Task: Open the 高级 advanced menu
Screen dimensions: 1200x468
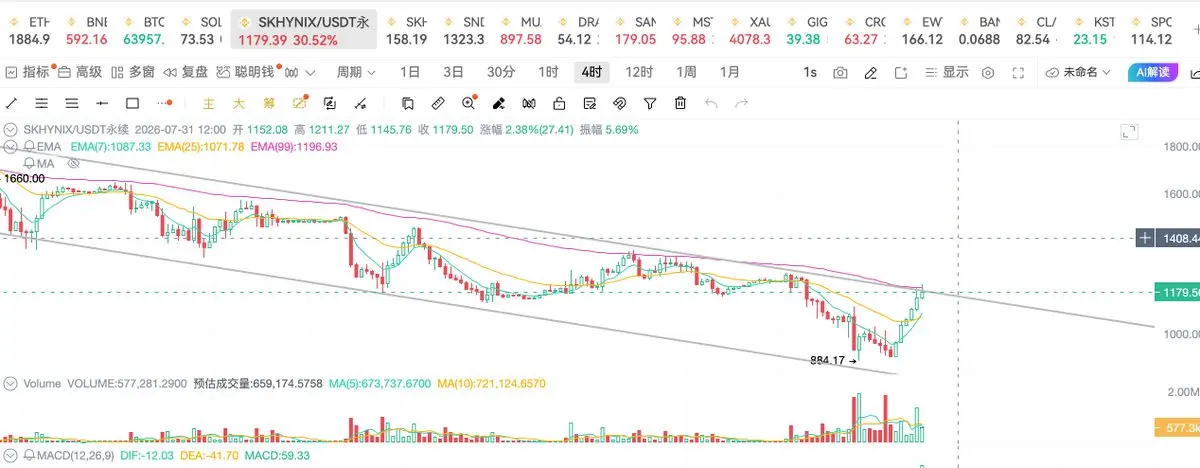Action: pyautogui.click(x=80, y=72)
